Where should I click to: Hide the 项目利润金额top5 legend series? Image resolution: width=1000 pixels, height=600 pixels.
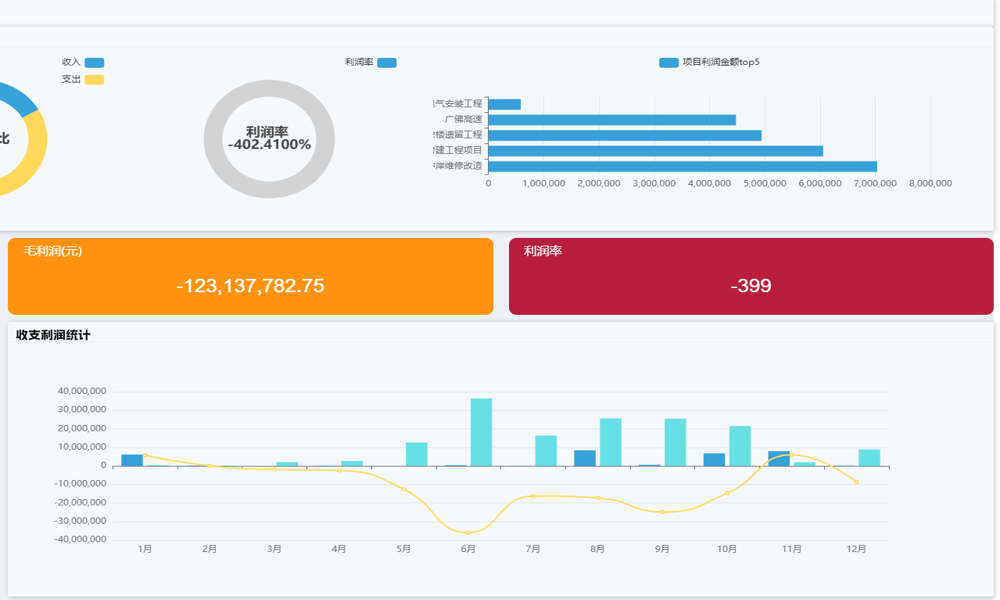point(669,62)
